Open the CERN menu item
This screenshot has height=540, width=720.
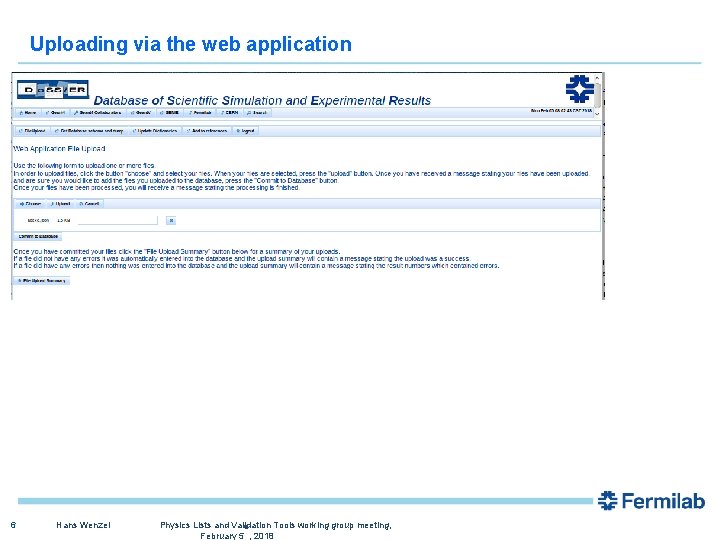[230, 112]
